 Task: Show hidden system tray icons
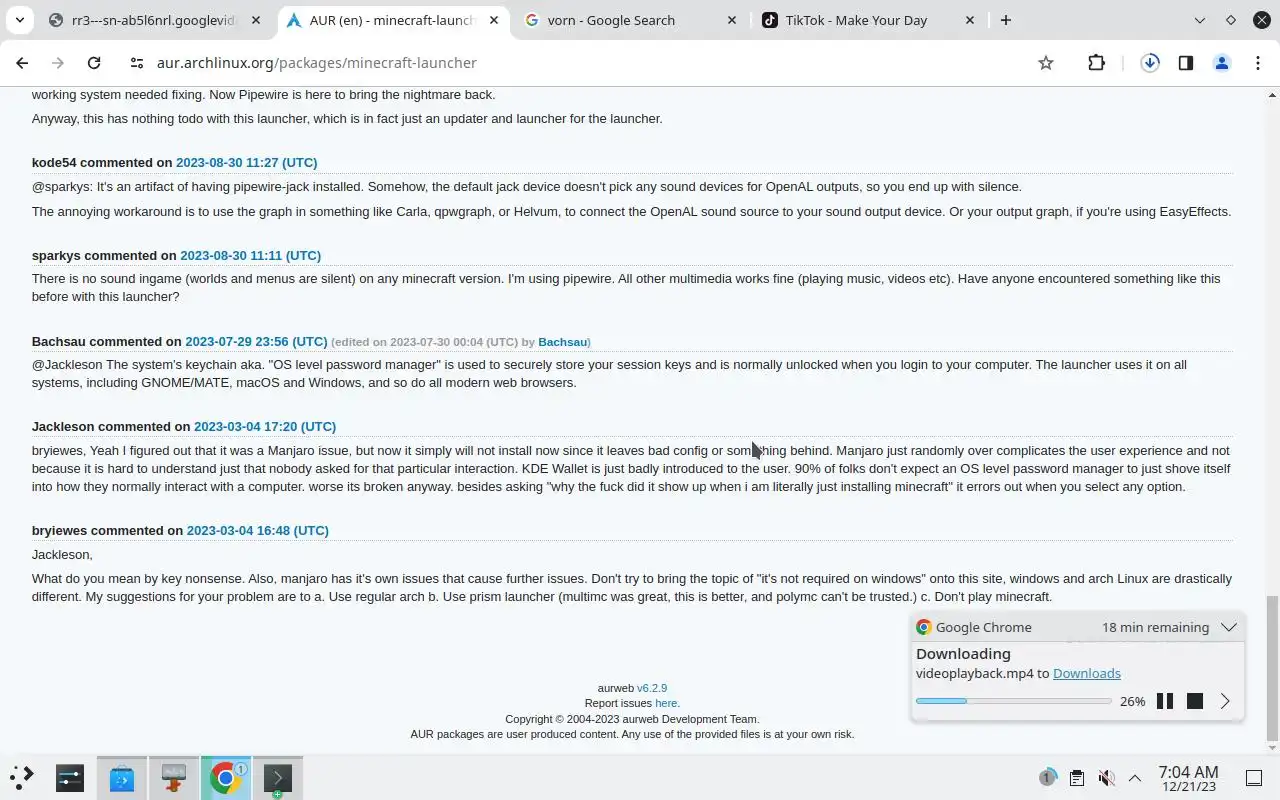tap(1135, 777)
